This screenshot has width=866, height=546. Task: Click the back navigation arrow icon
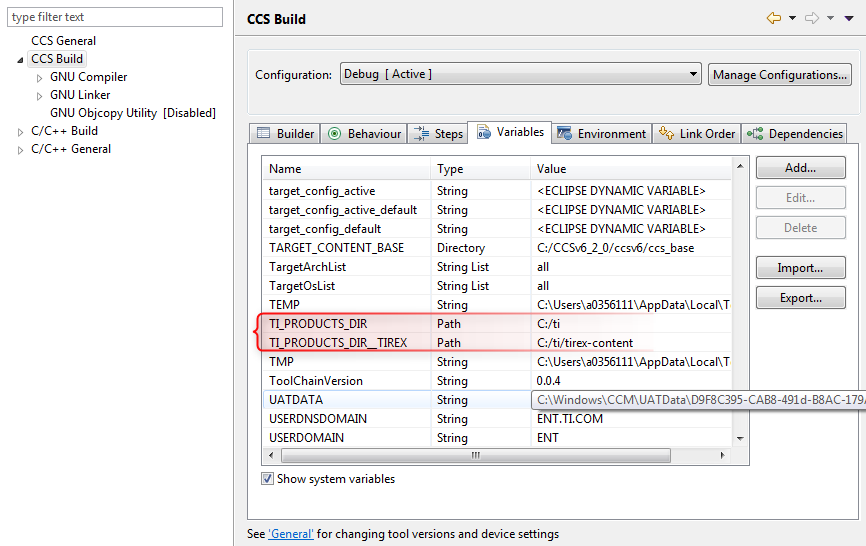click(774, 18)
